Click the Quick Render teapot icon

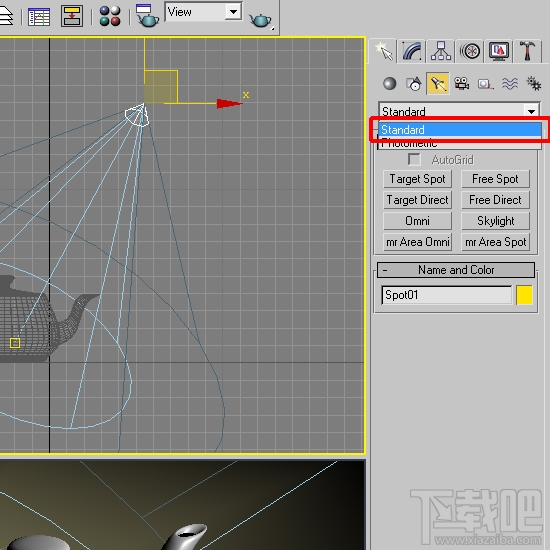pyautogui.click(x=260, y=20)
